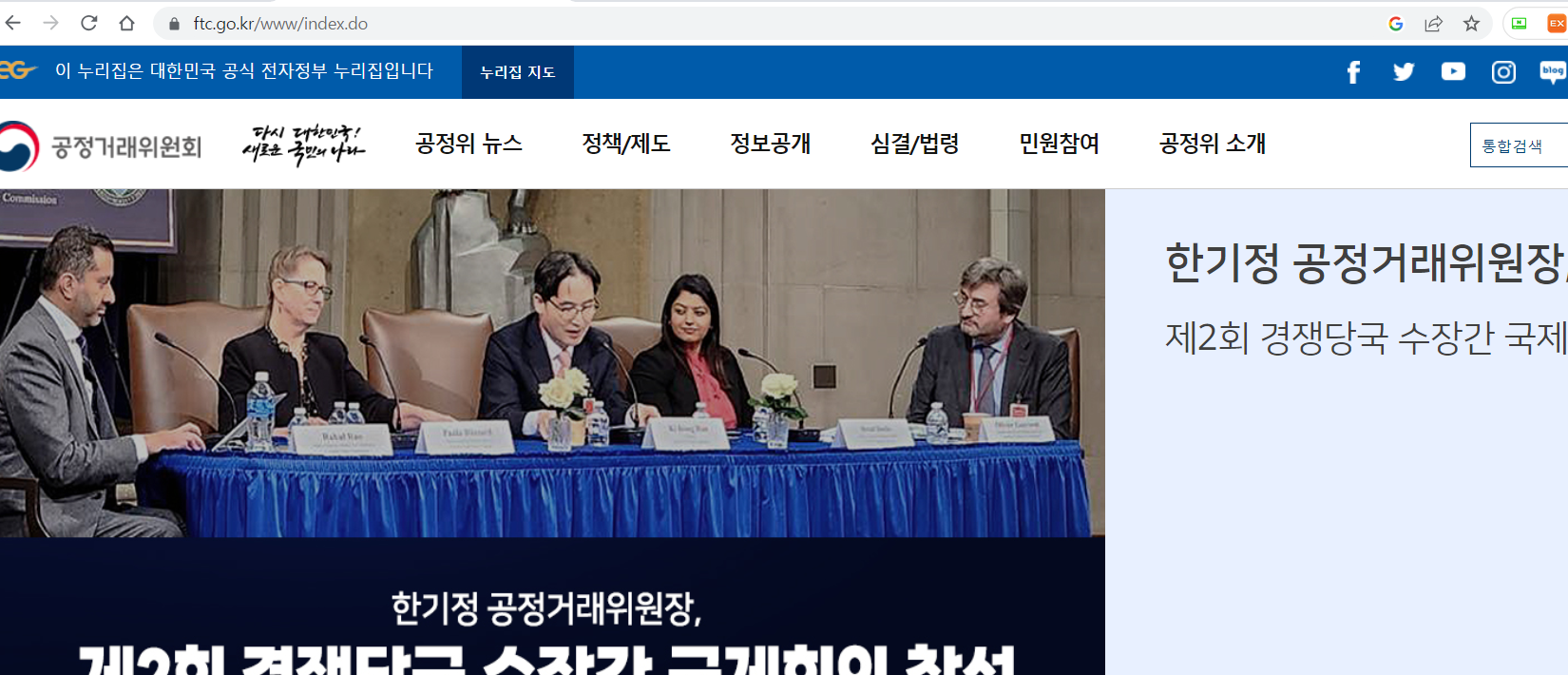
Task: Open subtitle 제2회 경쟁당국 수장간 link
Action: 1366,337
